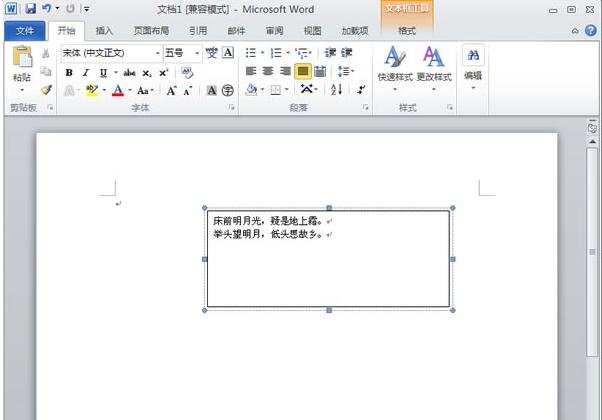Open the 页面布局 (Page Layout) tab

(151, 31)
